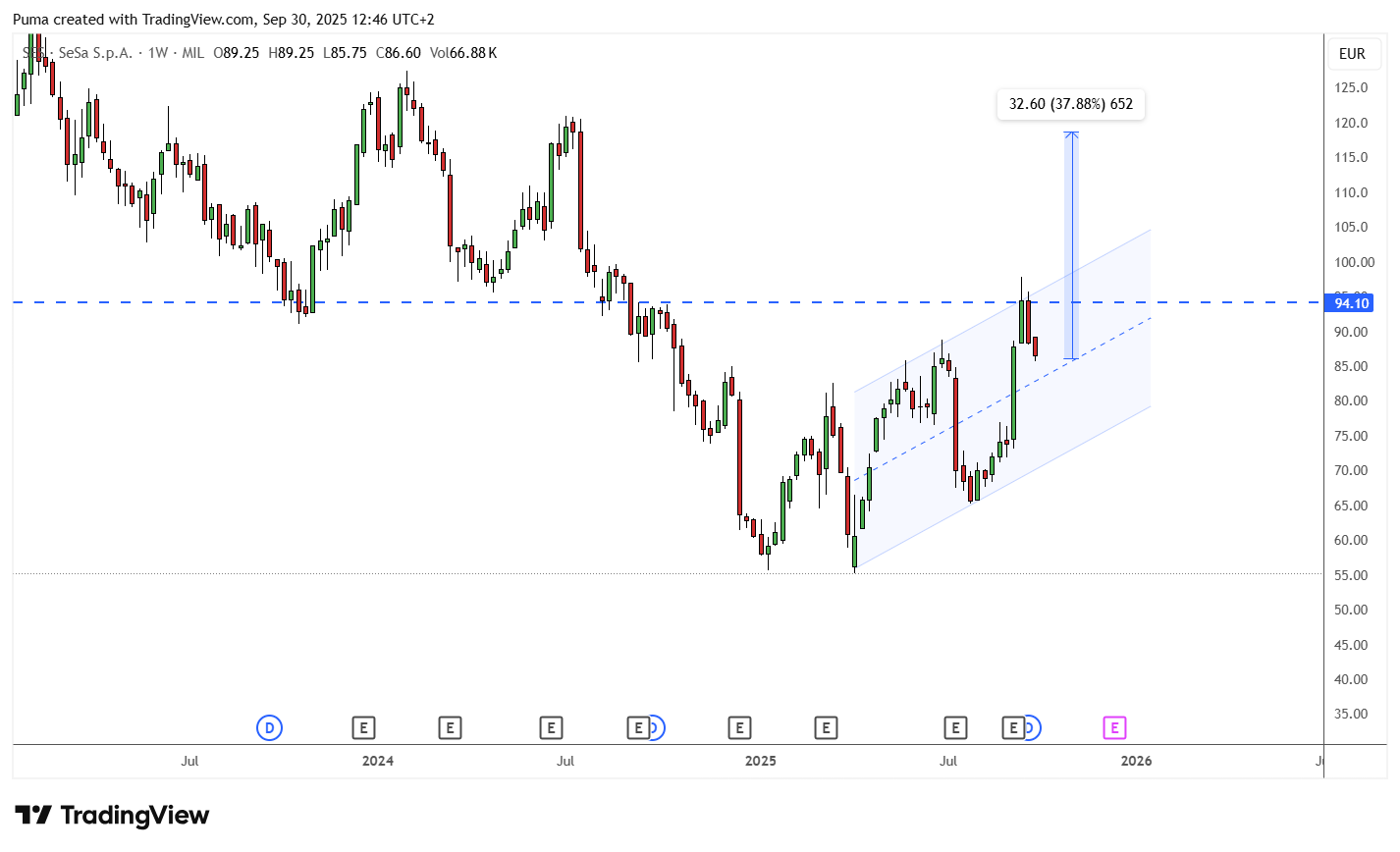Click the 2025 label on the time axis
The height and width of the screenshot is (852, 1400).
coord(761,761)
